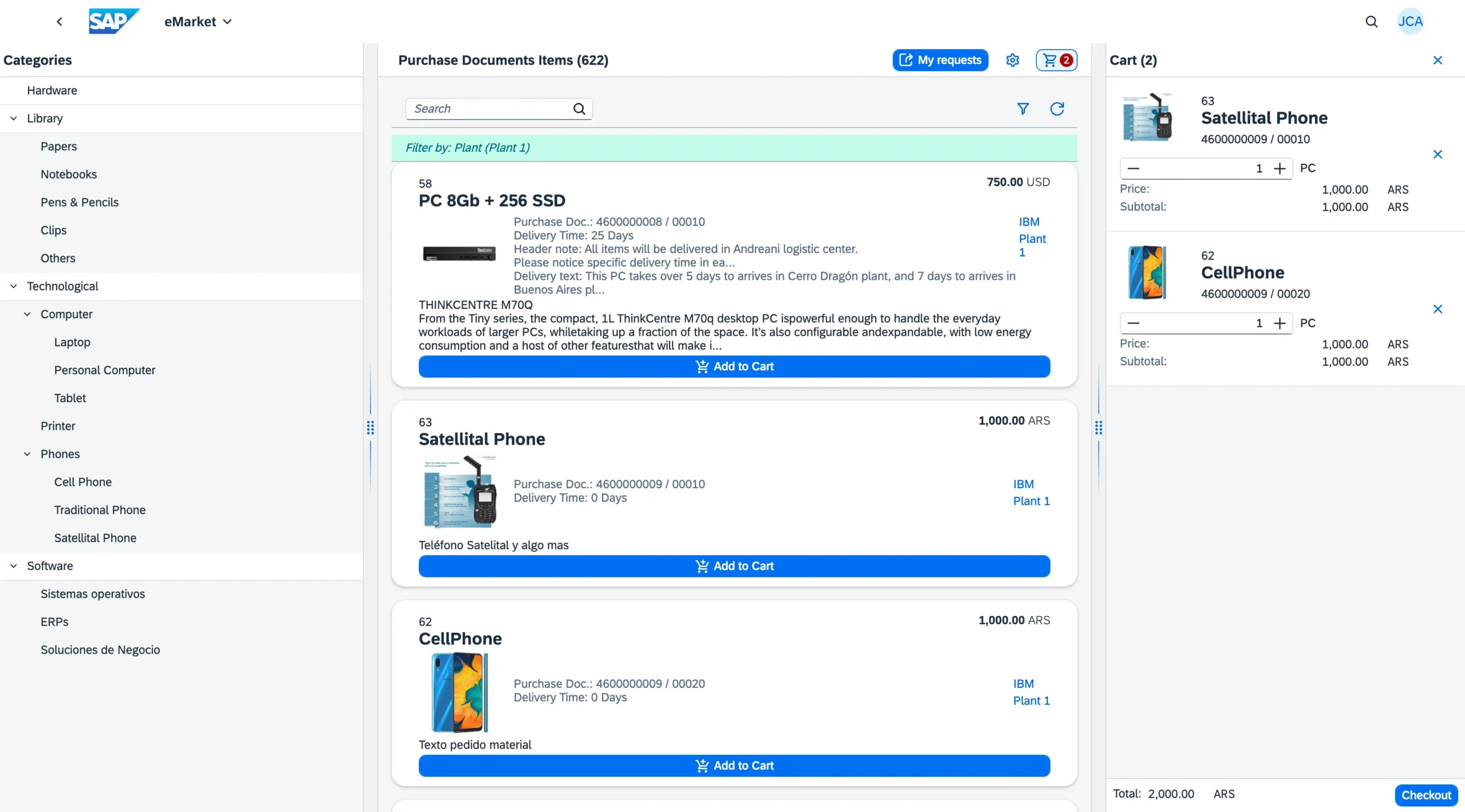Open the filter icon
The width and height of the screenshot is (1465, 812).
[1023, 109]
